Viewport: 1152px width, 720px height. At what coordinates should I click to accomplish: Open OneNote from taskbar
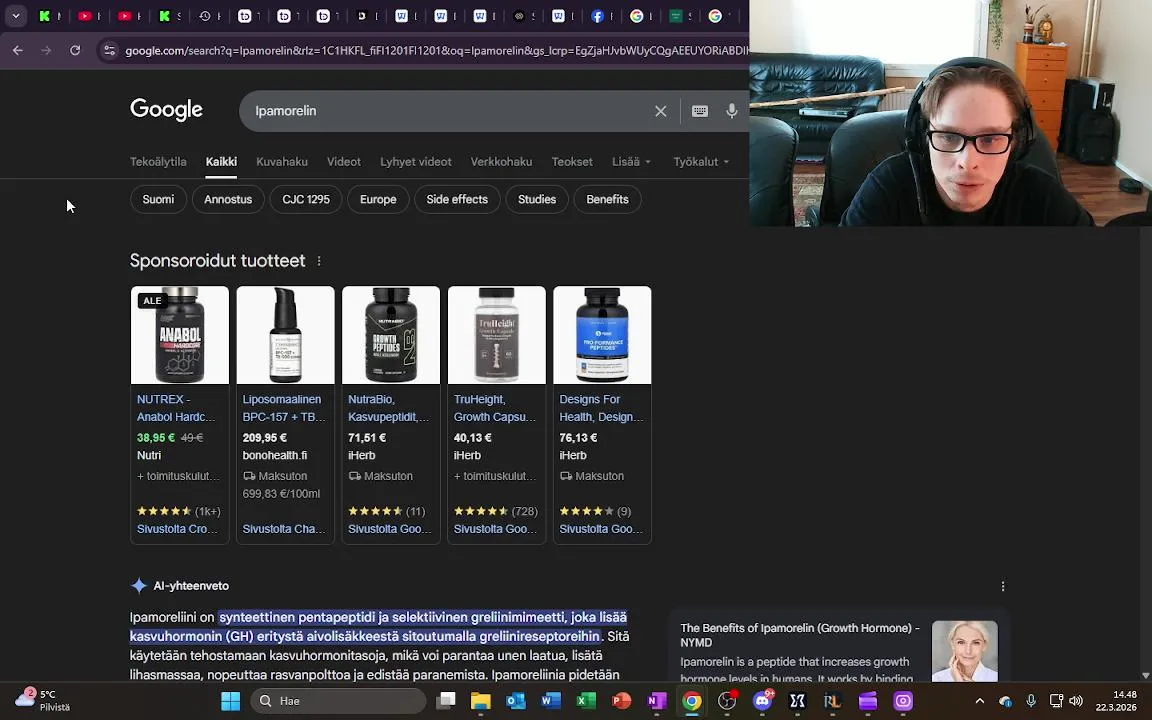click(x=657, y=701)
